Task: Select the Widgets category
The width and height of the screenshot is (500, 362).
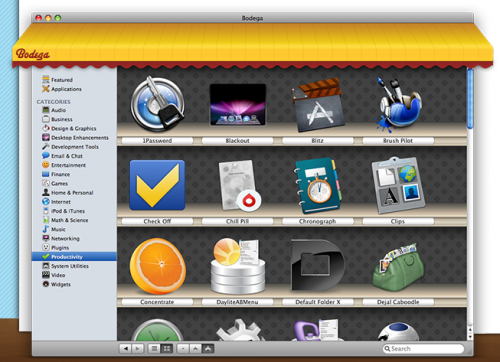Action: [56, 284]
